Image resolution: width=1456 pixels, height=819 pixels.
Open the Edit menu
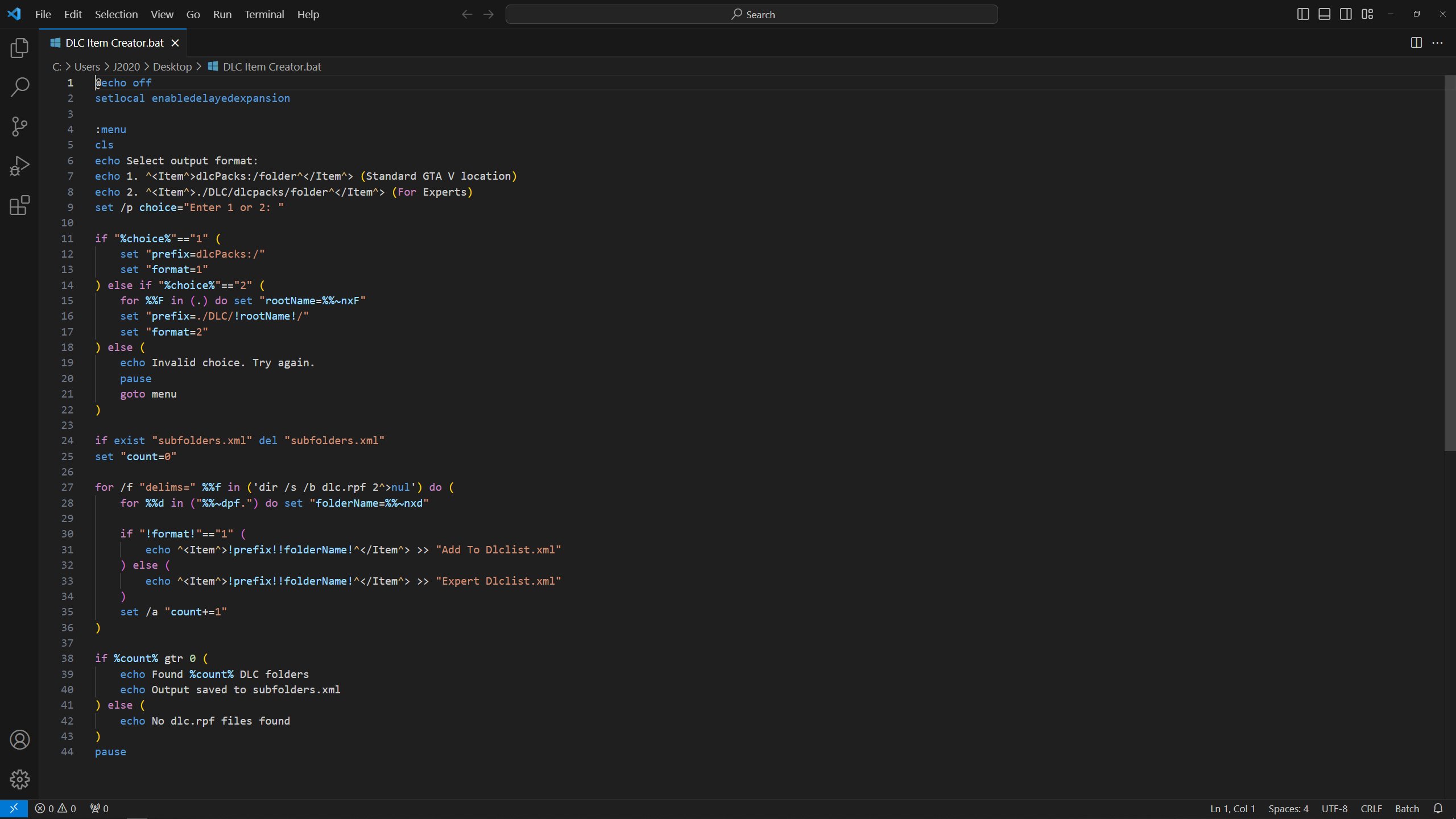tap(73, 14)
